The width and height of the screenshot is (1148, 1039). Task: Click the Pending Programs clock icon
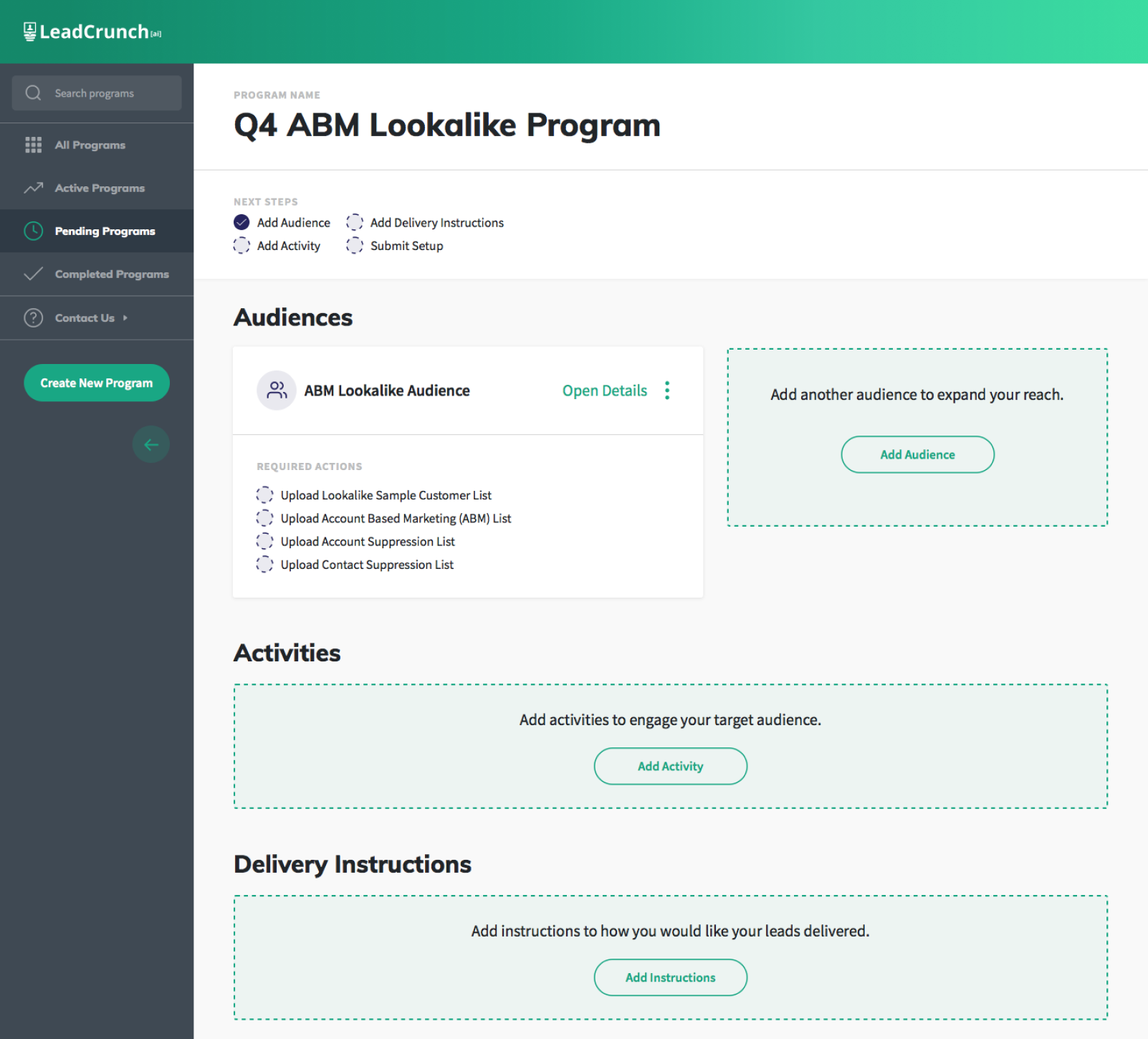pos(33,231)
